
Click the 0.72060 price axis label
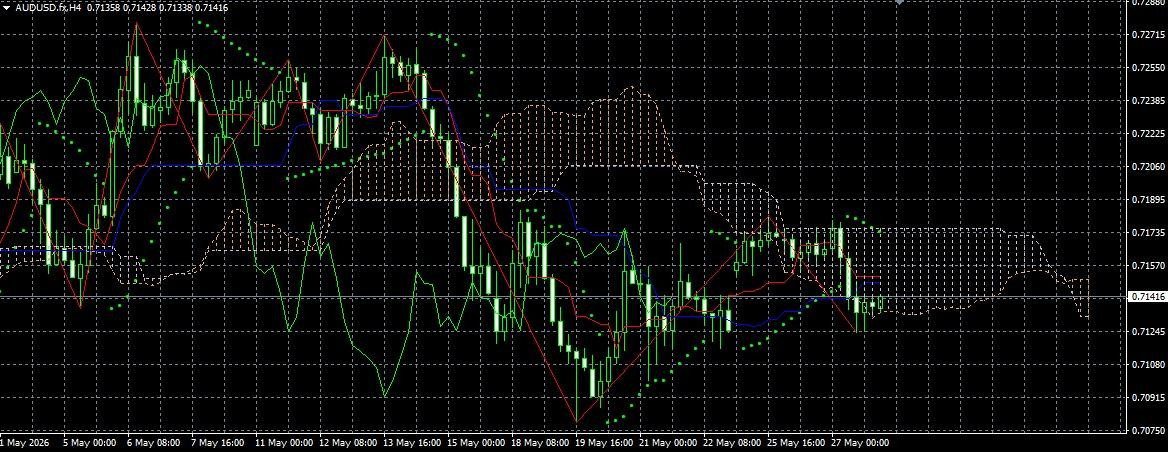pos(1148,167)
